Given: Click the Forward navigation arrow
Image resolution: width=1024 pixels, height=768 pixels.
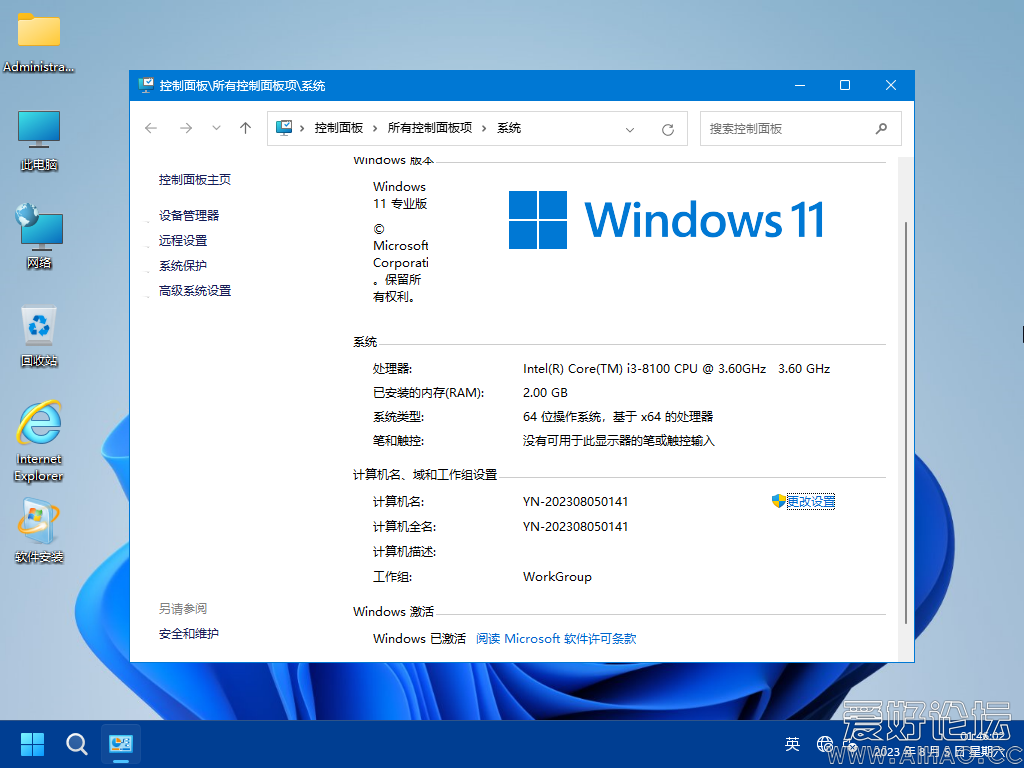Looking at the screenshot, I should 185,128.
